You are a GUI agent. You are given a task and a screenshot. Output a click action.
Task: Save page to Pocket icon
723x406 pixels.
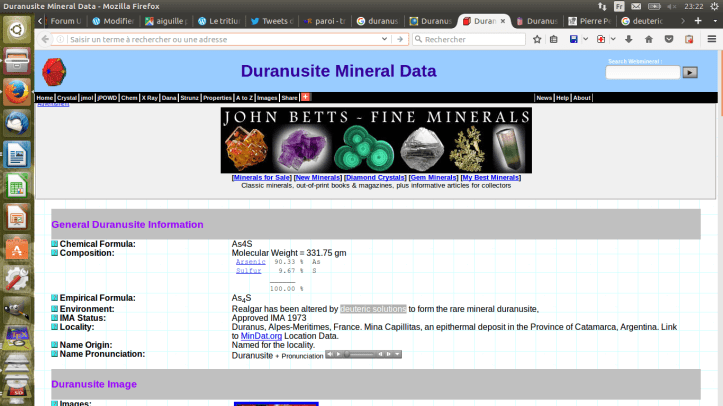(669, 40)
